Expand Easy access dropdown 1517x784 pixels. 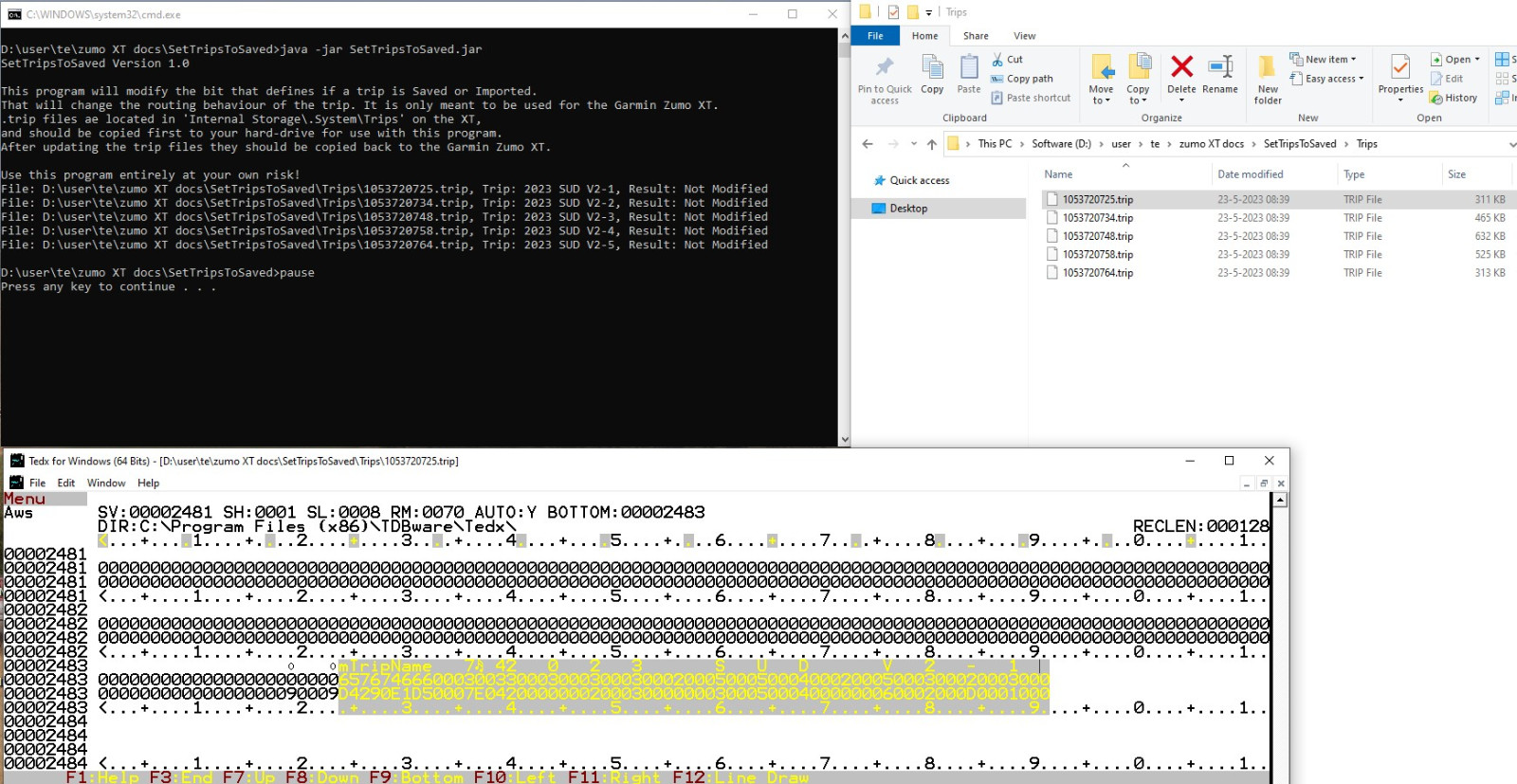click(x=1362, y=79)
